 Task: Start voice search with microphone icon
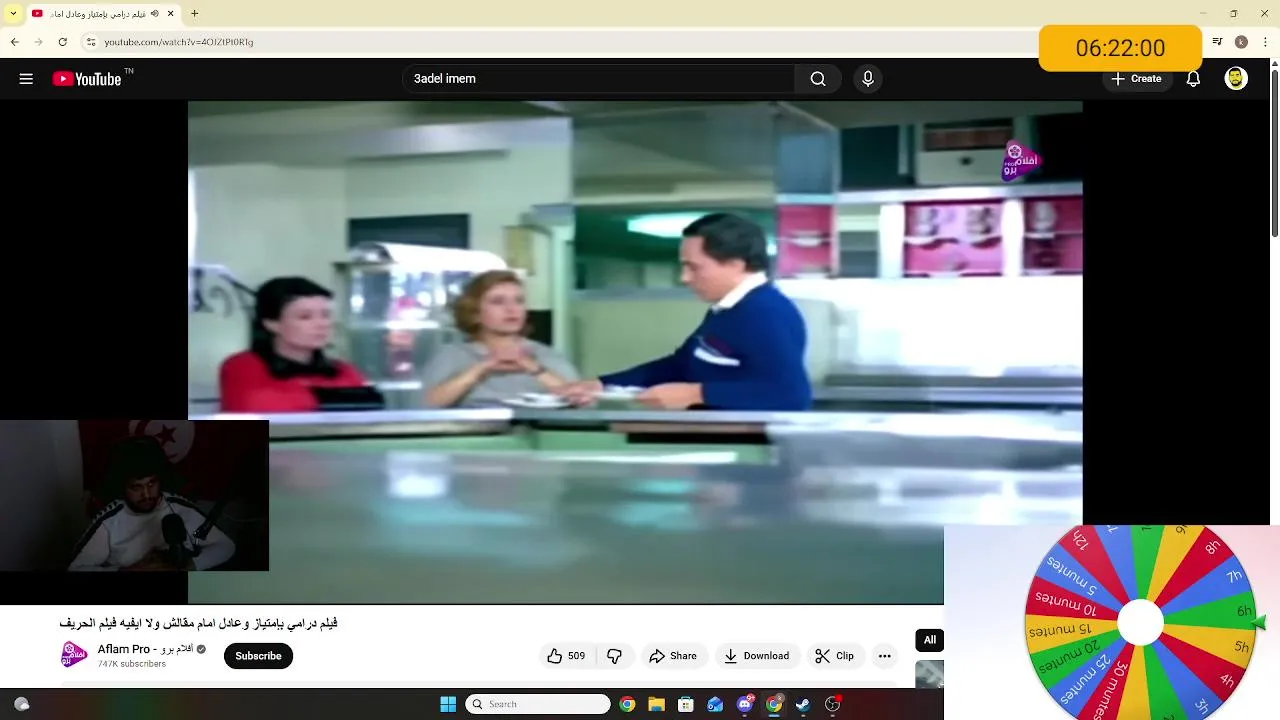(868, 79)
